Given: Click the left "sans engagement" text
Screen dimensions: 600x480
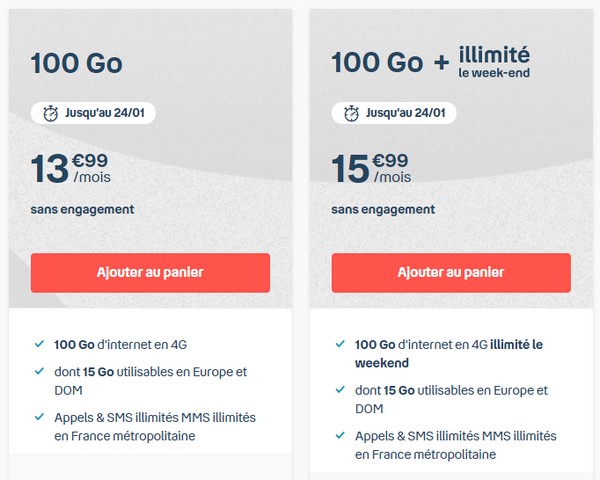Looking at the screenshot, I should pos(82,210).
